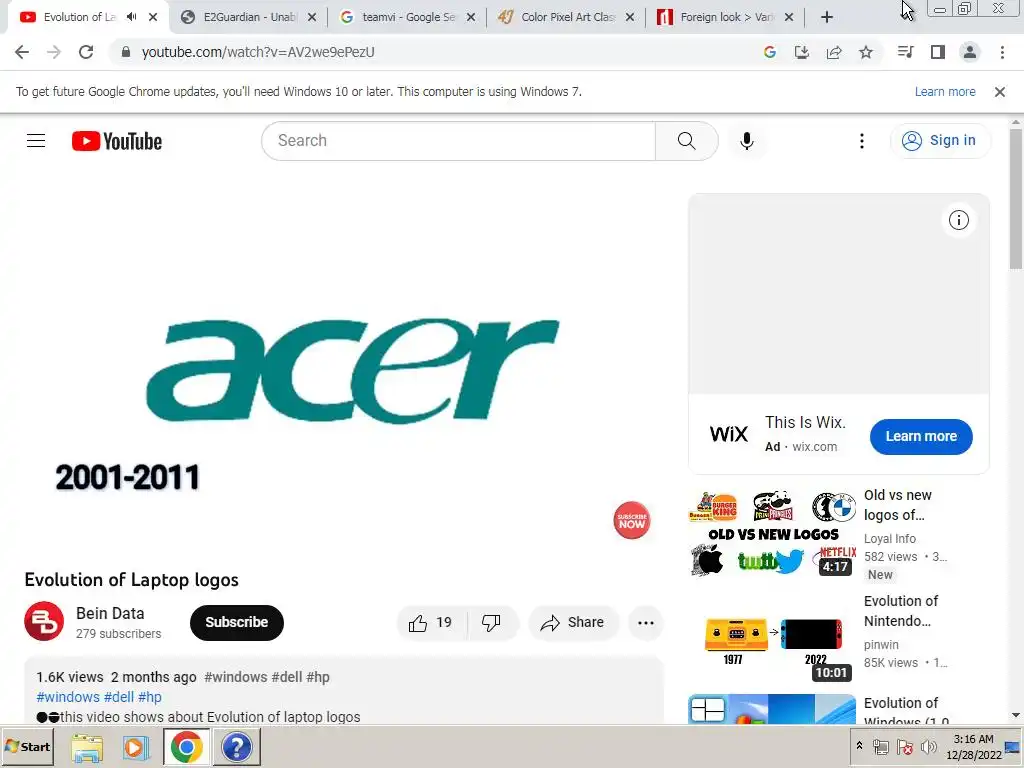Close the Evolution of Laptop tab

coord(153,17)
